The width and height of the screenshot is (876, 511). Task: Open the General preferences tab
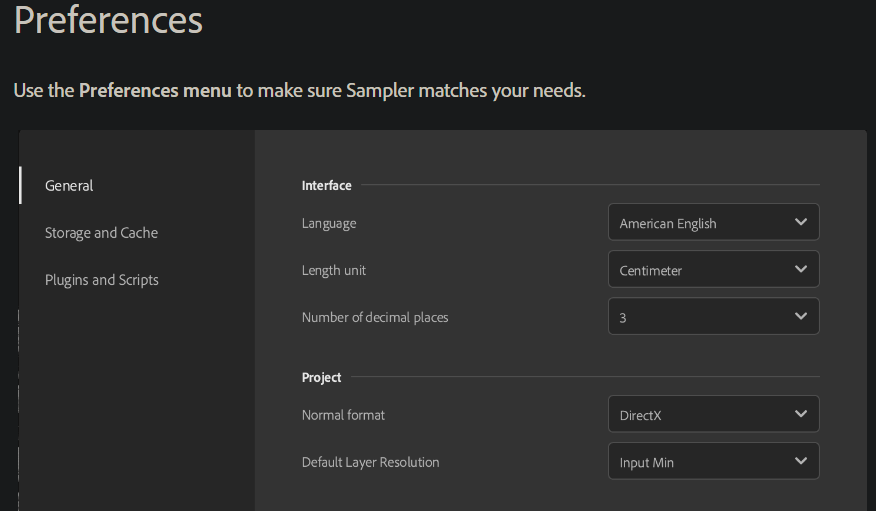[x=69, y=185]
